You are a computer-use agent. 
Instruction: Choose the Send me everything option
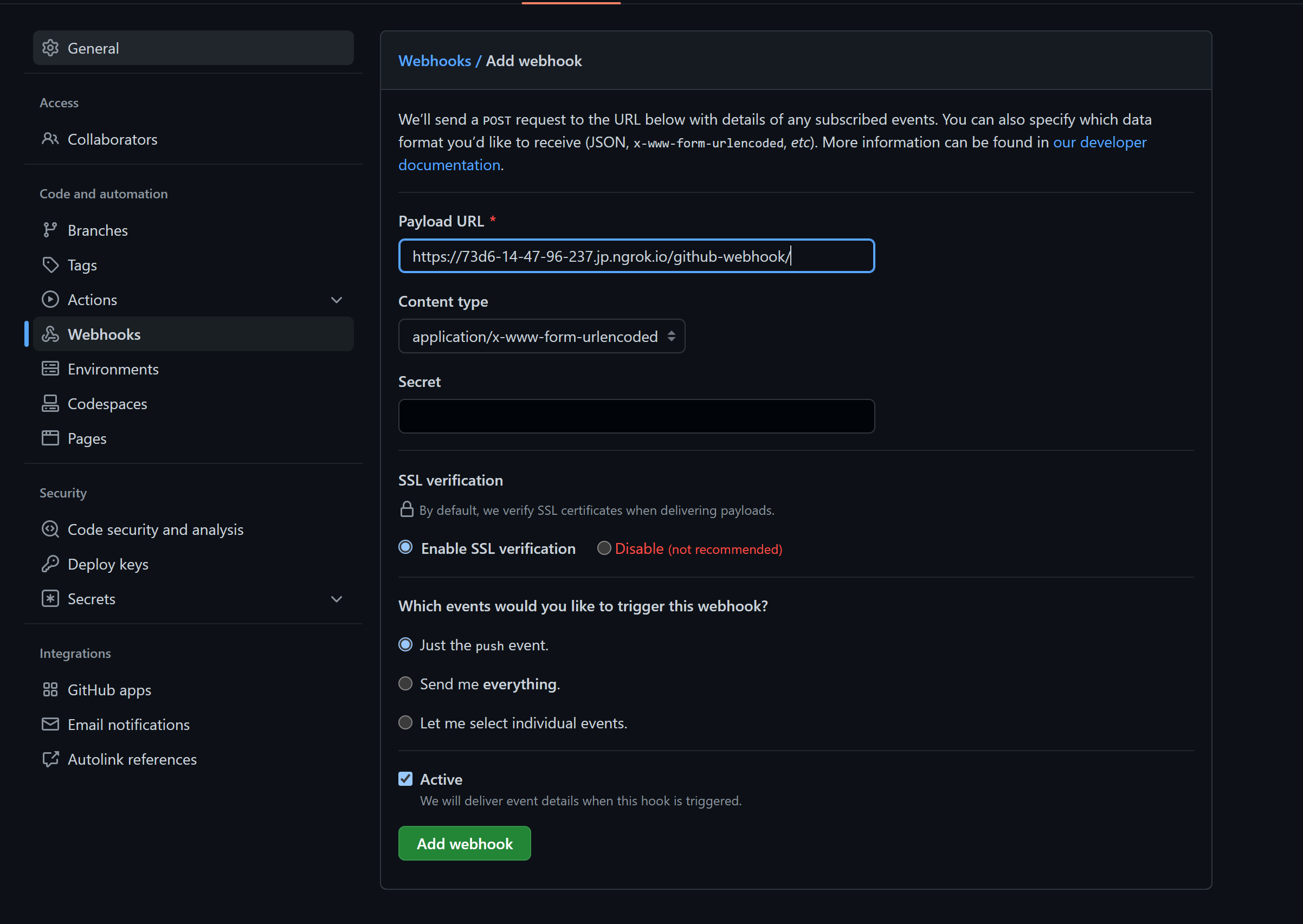pyautogui.click(x=405, y=683)
